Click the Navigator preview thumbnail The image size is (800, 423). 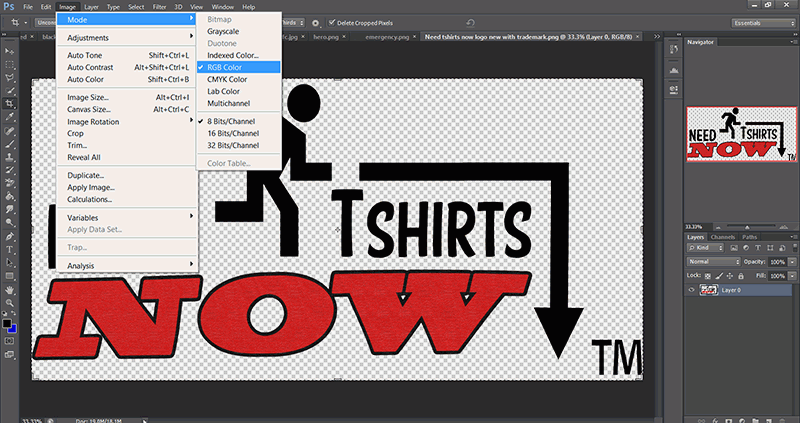point(741,134)
